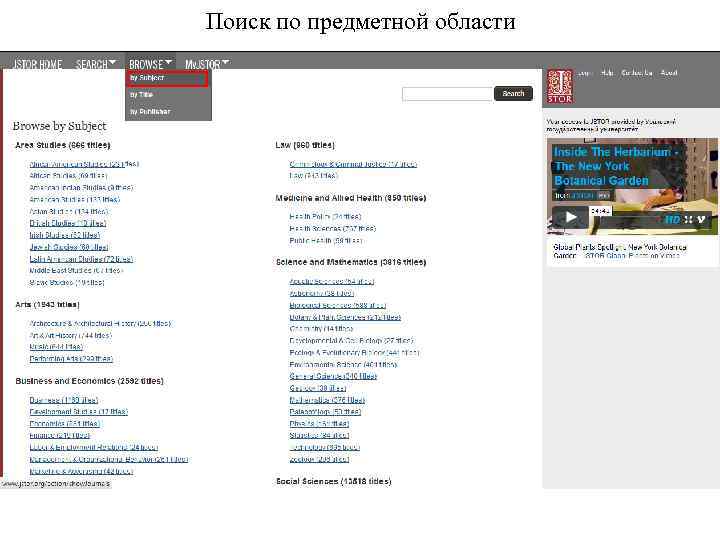Open Developmental & Cell Biology subject
This screenshot has width=720, height=540.
(x=351, y=341)
